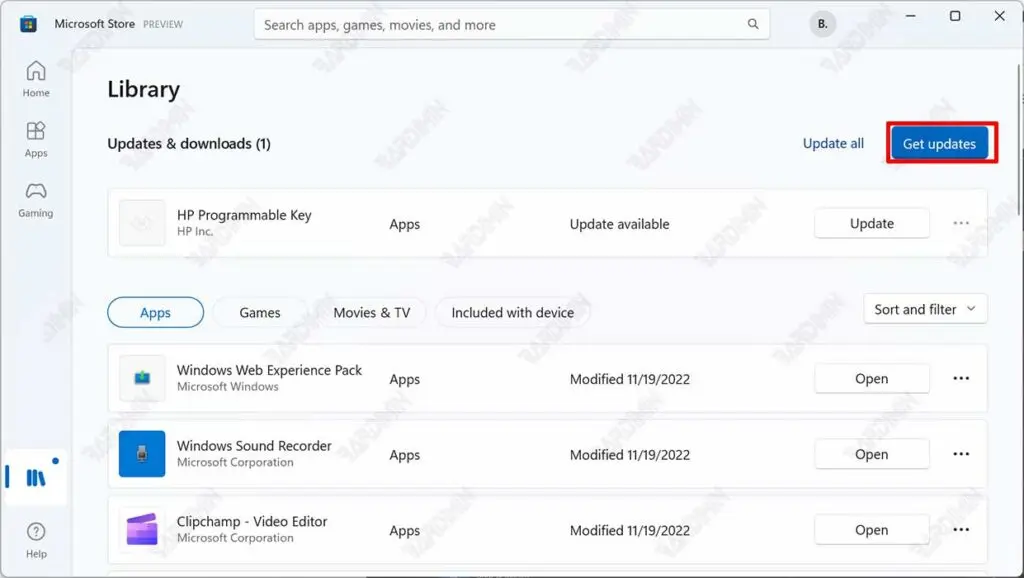This screenshot has width=1024, height=578.
Task: Open the user profile avatar B.
Action: click(x=822, y=24)
